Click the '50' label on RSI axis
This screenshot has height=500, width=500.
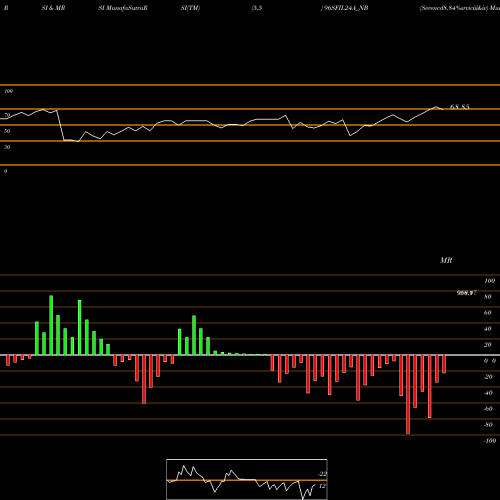point(7,131)
